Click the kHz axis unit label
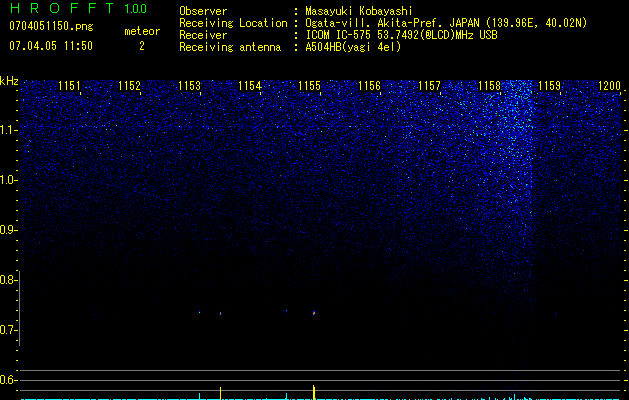 tap(9, 81)
